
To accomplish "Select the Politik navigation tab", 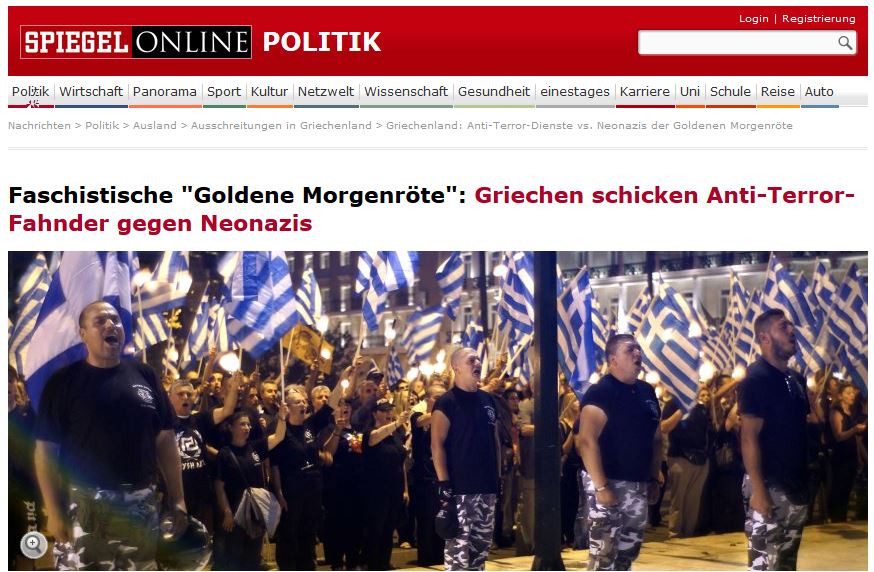I will click(x=31, y=91).
